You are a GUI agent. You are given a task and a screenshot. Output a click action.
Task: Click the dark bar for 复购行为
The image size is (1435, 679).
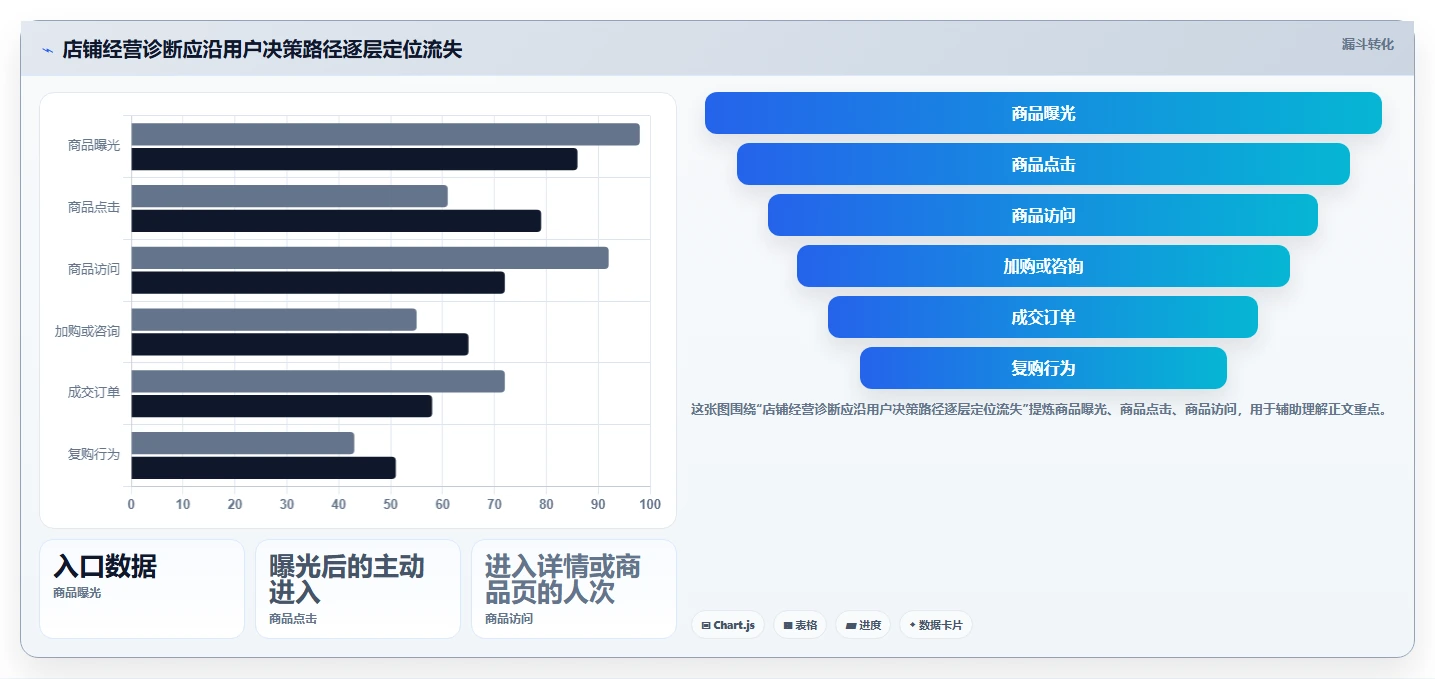pos(263,468)
